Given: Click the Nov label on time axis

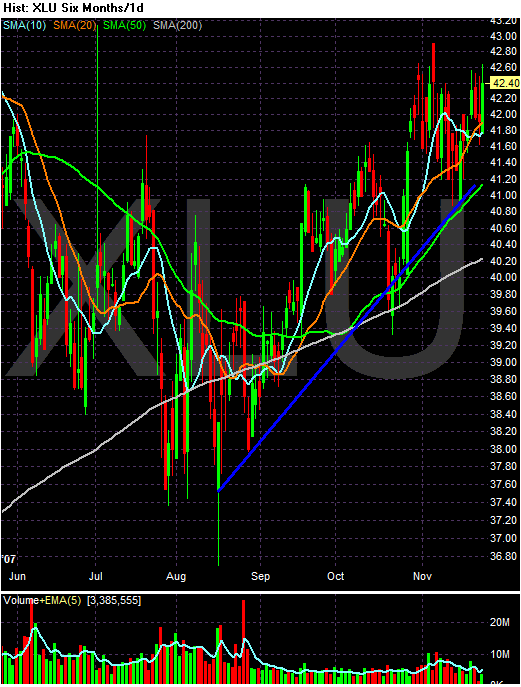Looking at the screenshot, I should [422, 576].
